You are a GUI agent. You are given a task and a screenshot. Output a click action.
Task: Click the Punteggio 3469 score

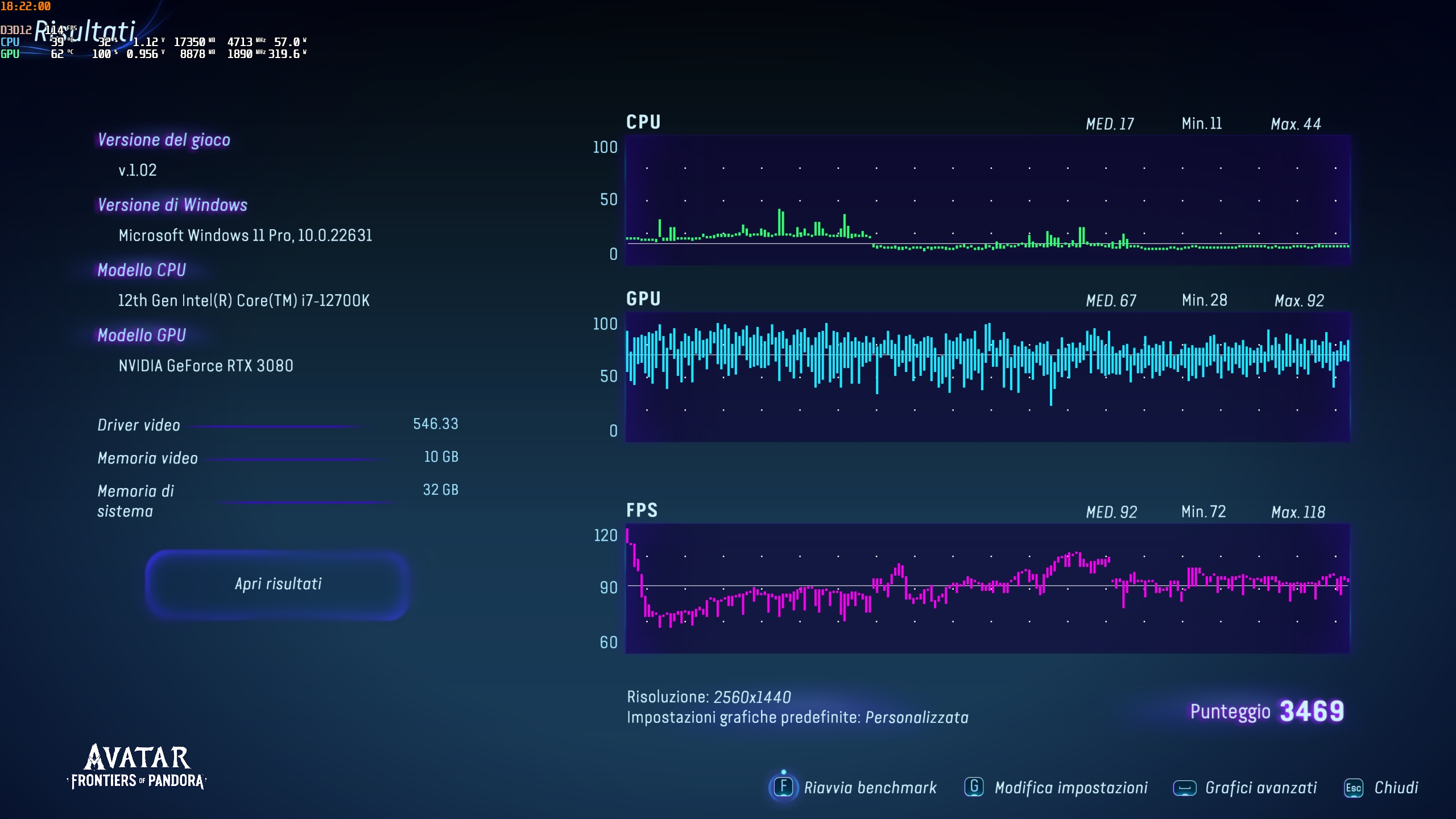(x=1267, y=711)
